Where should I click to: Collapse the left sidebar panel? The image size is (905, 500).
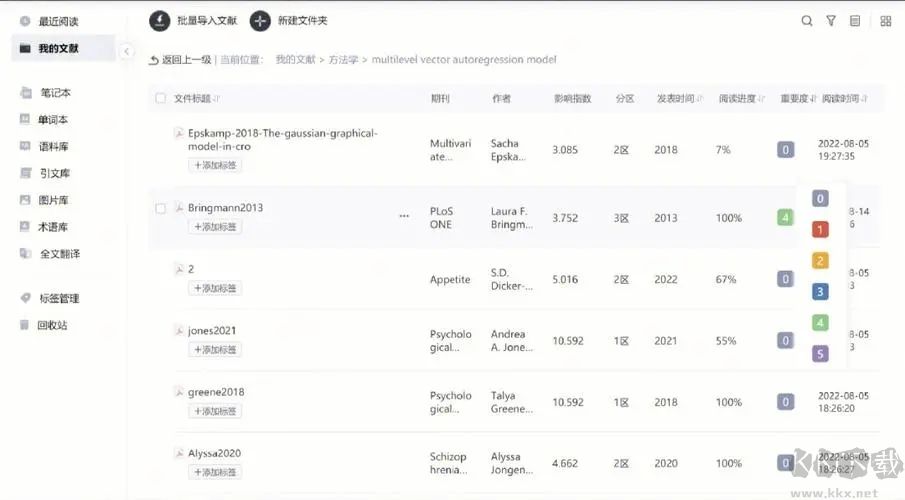tap(127, 52)
